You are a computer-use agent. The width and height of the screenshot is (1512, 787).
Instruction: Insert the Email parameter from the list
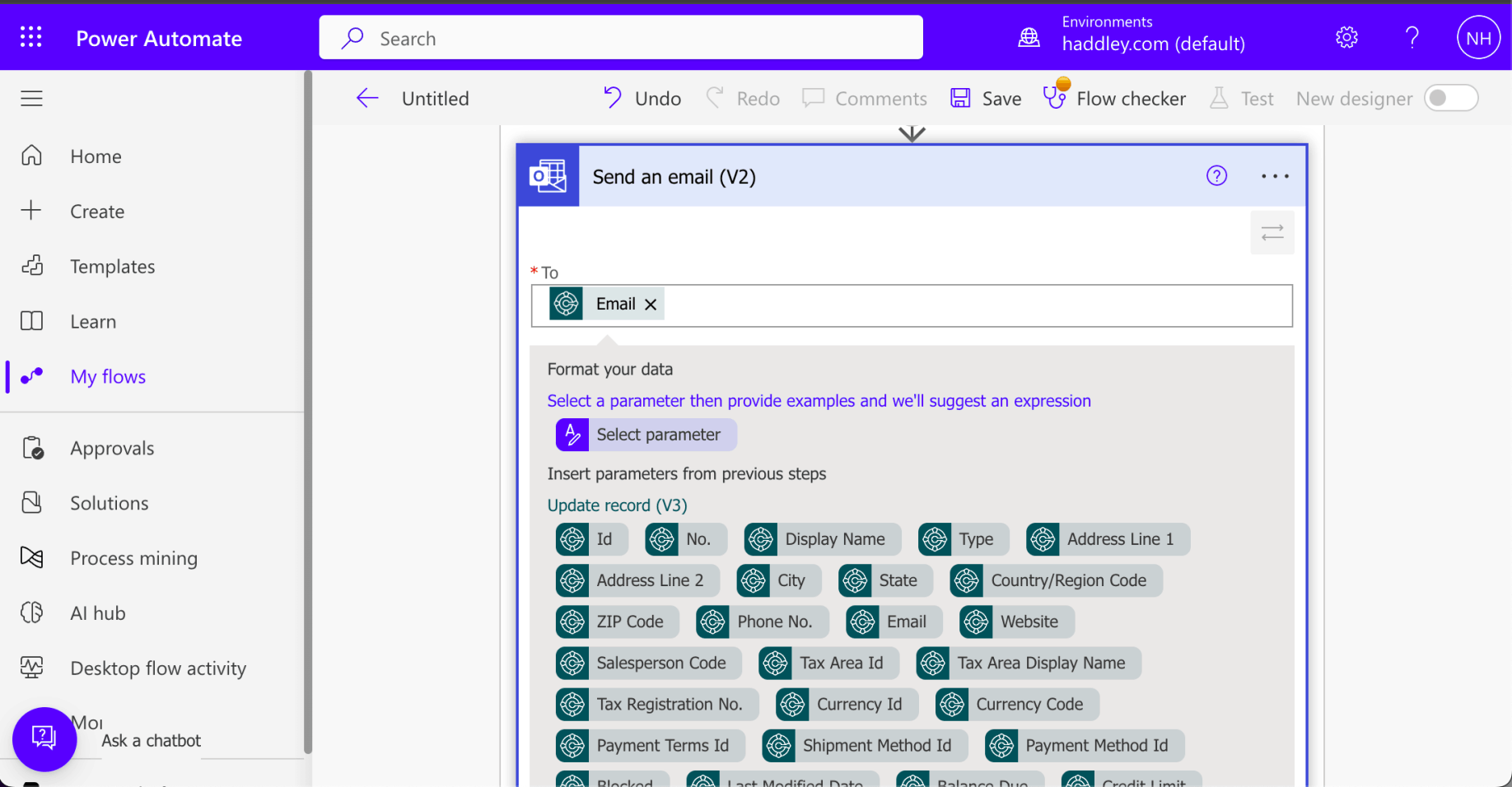click(x=894, y=622)
